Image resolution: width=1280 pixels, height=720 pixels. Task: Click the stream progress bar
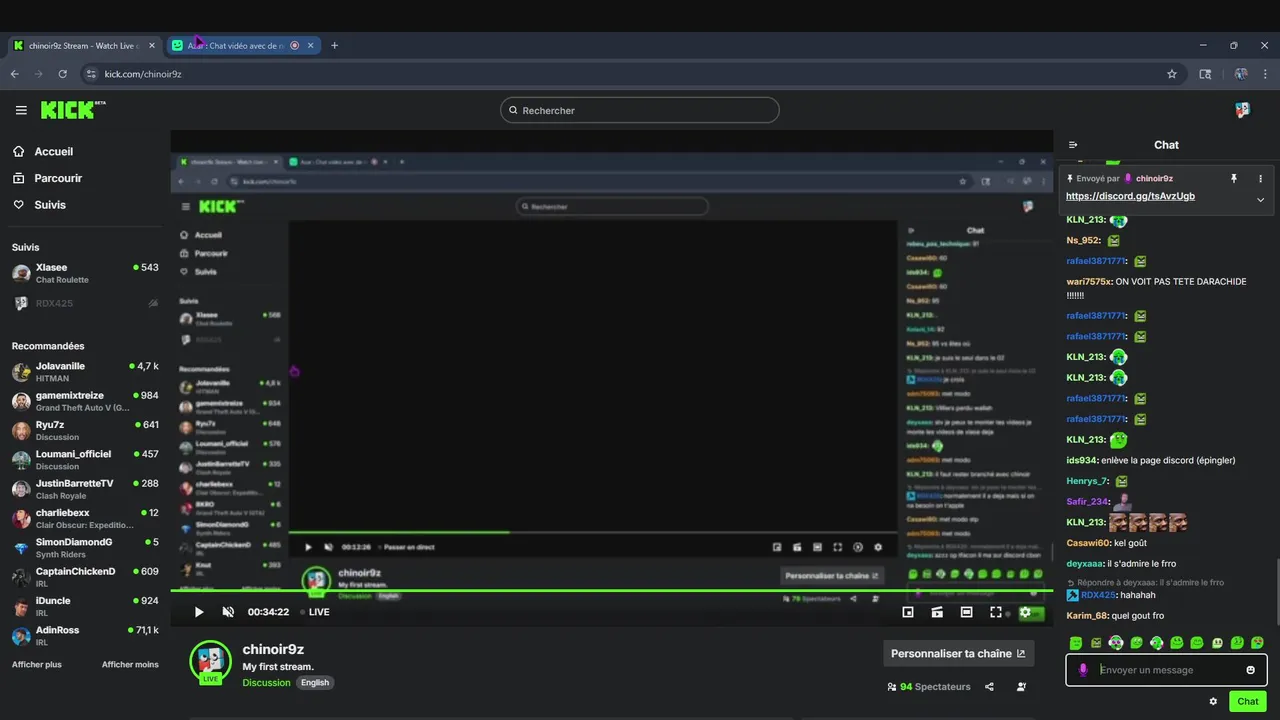(x=611, y=590)
